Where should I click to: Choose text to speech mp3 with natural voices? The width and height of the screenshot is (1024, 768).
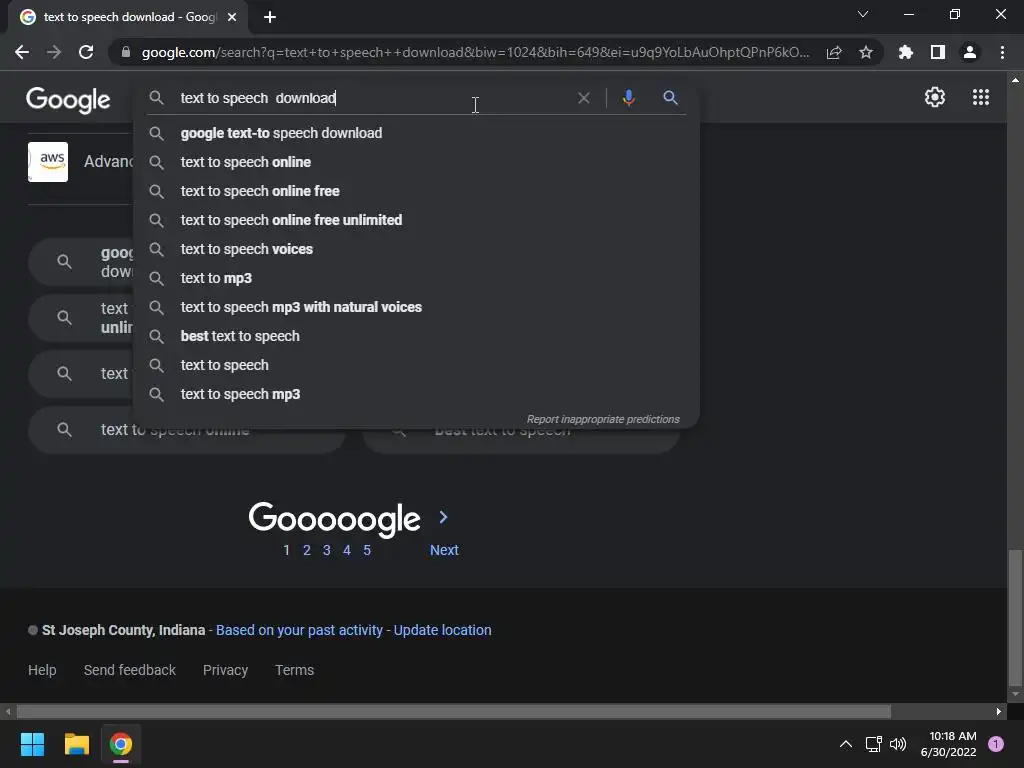[416, 307]
